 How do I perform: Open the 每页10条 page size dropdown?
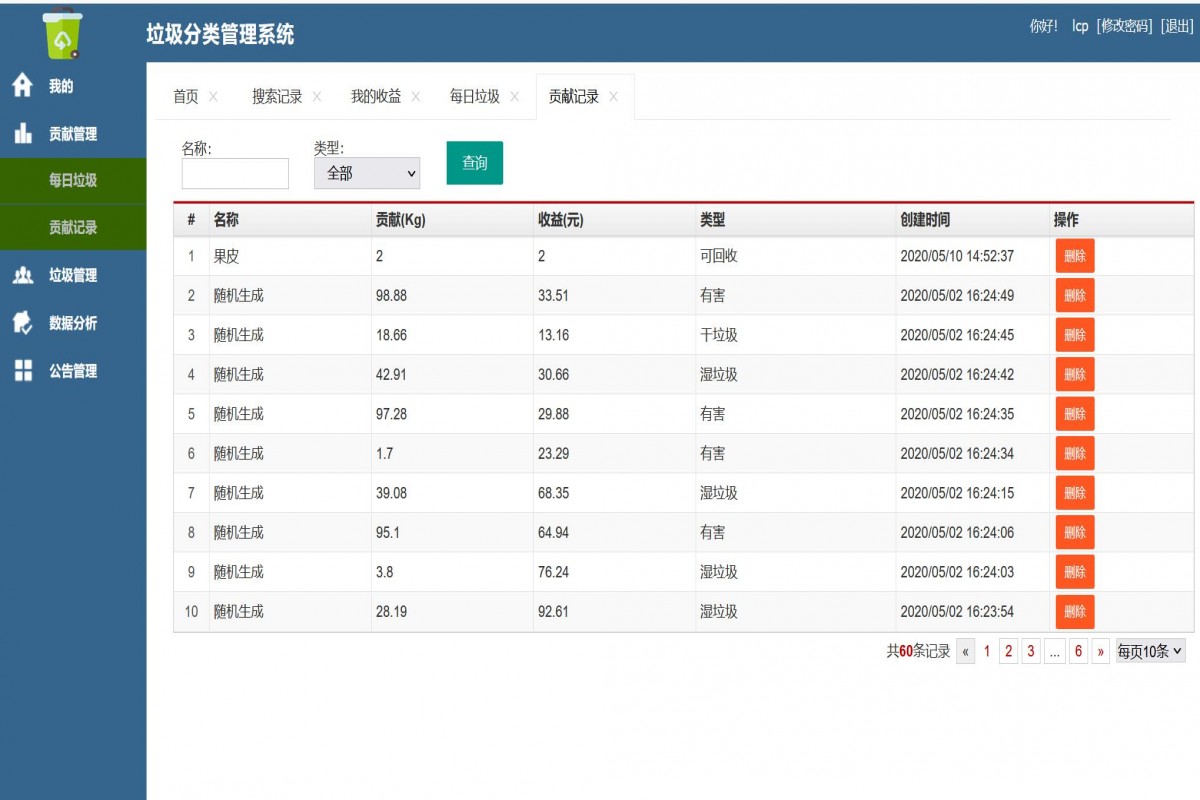click(1148, 650)
